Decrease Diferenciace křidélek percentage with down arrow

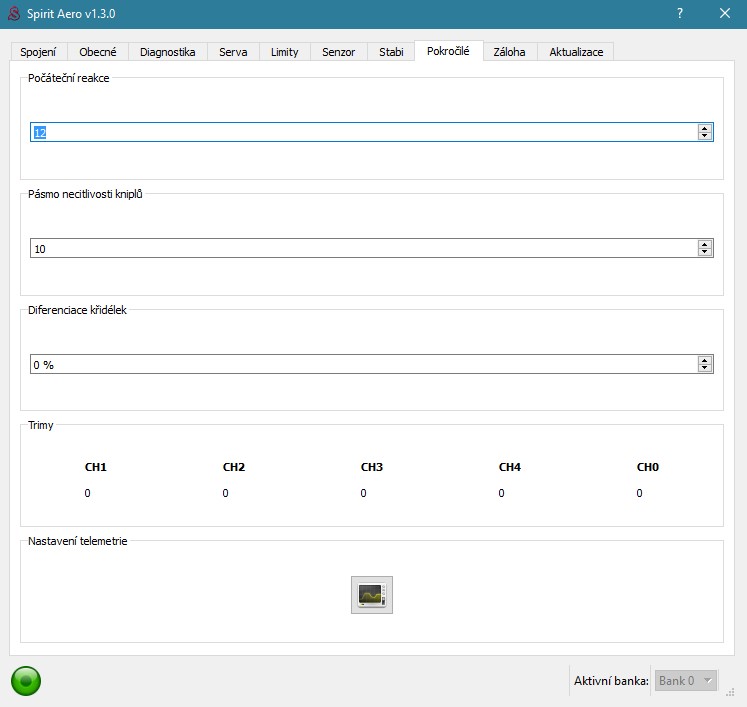click(704, 368)
